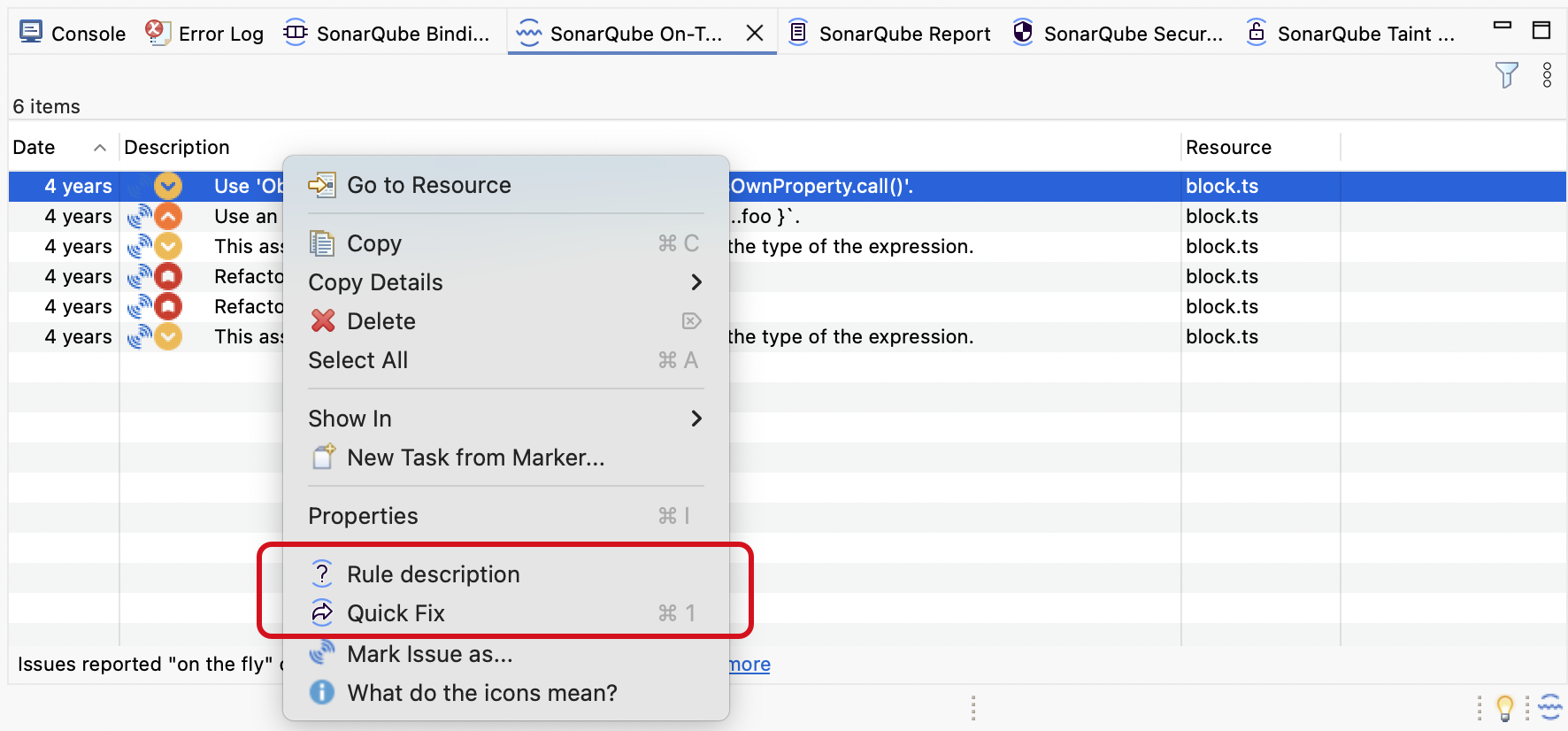Screen dimensions: 1568x731
Task: Sort by the Resource column header
Action: pos(1228,147)
